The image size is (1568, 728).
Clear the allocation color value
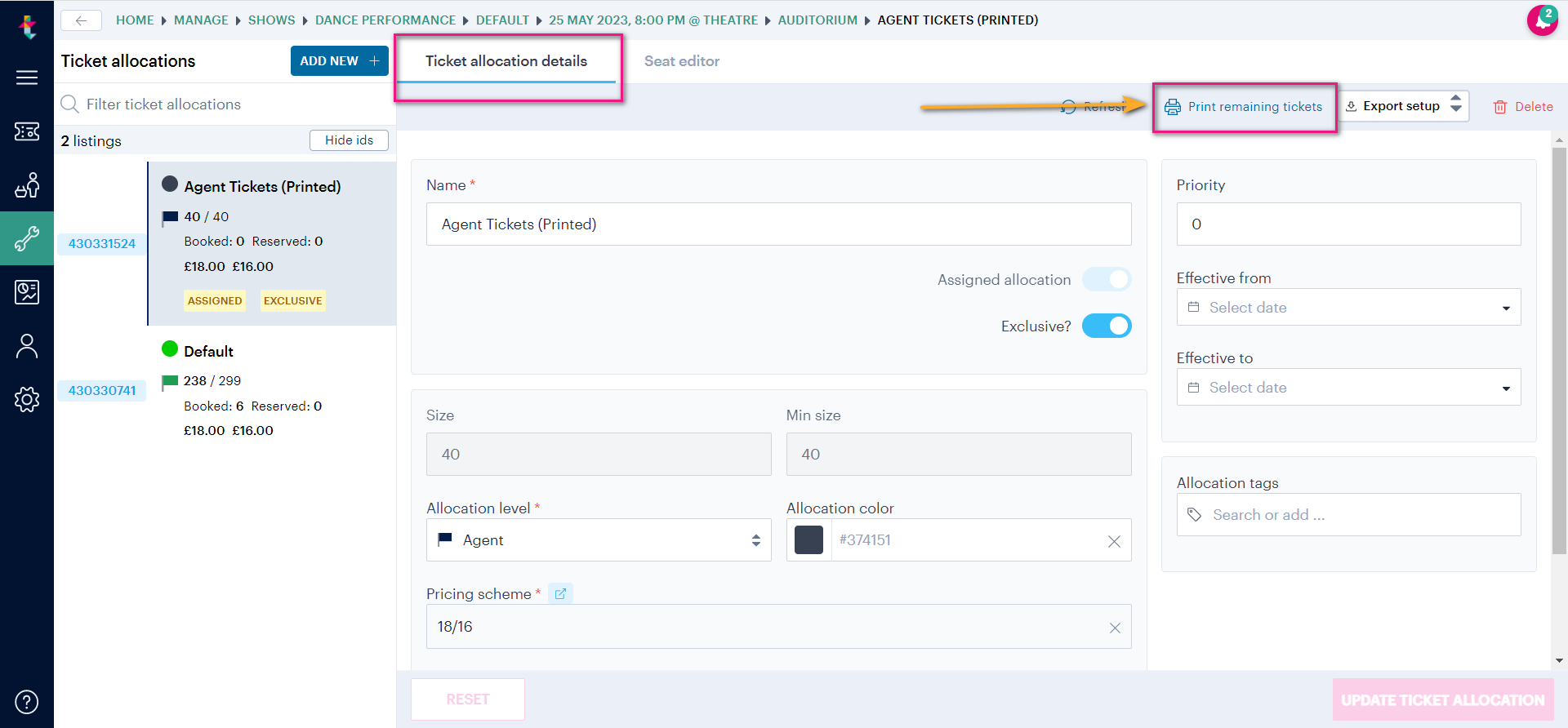coord(1114,541)
